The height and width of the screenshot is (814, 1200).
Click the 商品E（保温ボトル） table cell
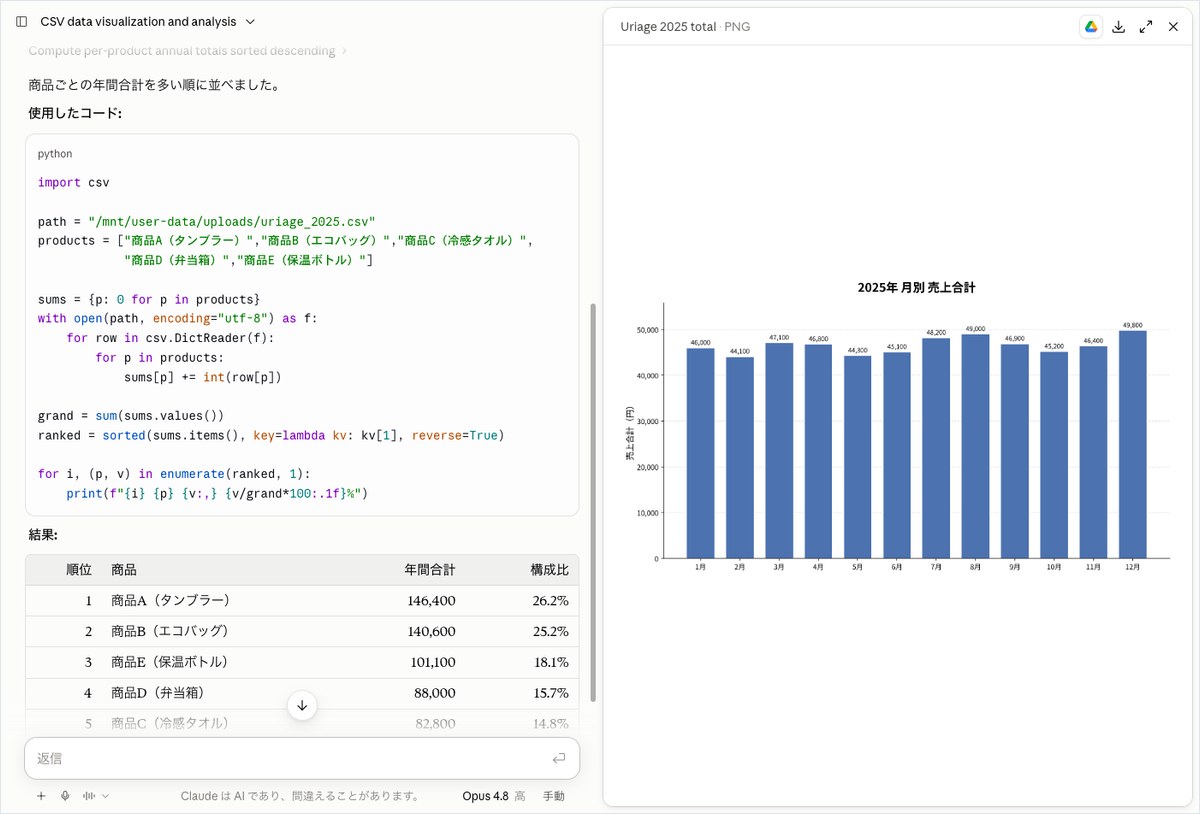pyautogui.click(x=171, y=662)
